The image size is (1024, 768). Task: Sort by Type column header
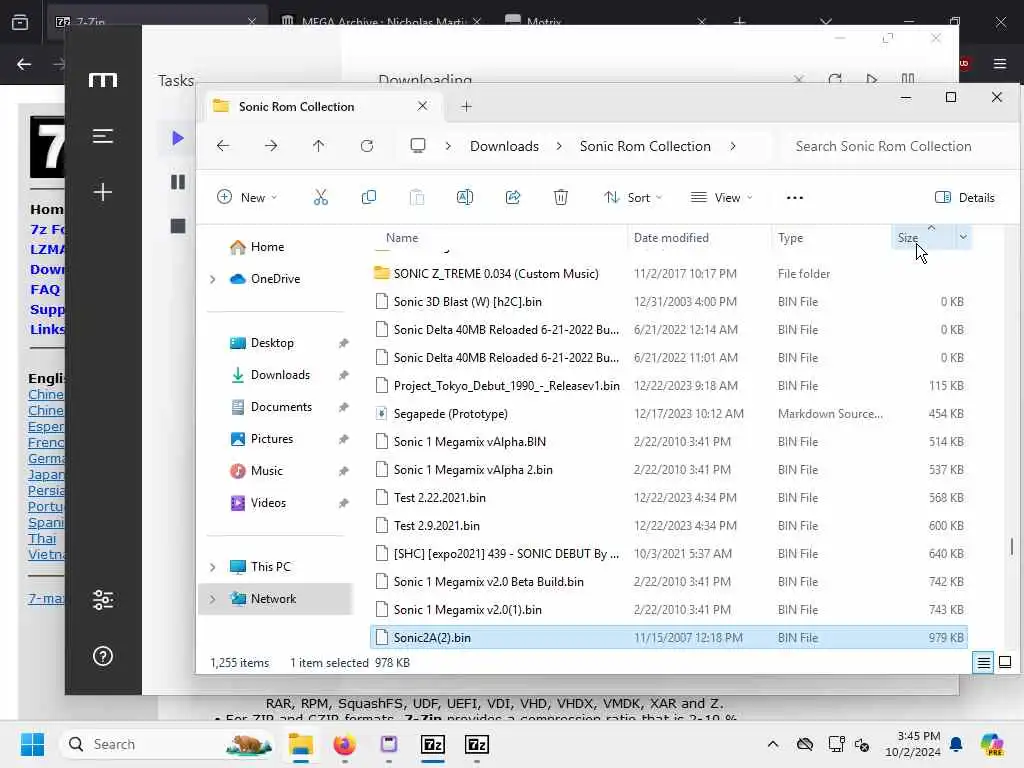[x=790, y=238]
